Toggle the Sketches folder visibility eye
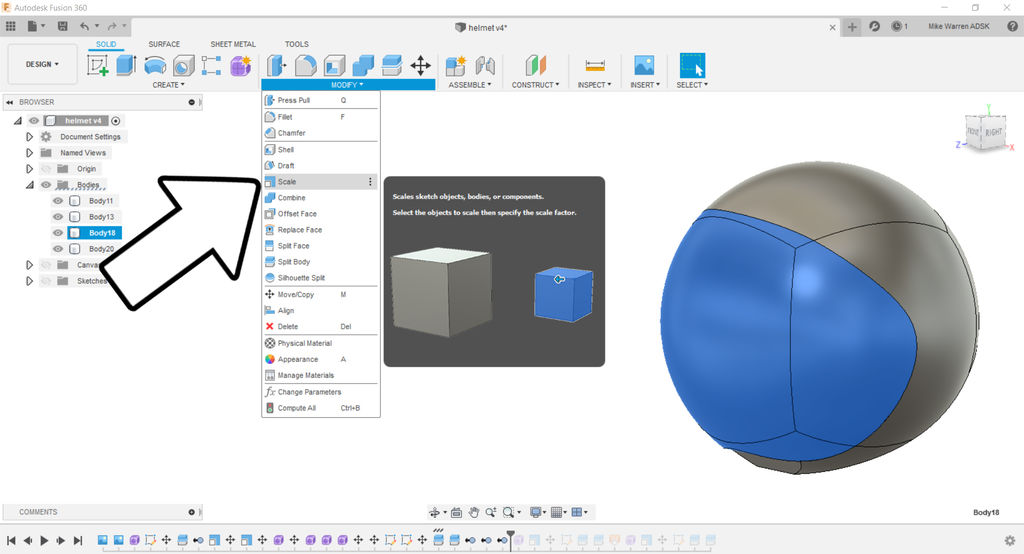1024x554 pixels. pos(46,281)
